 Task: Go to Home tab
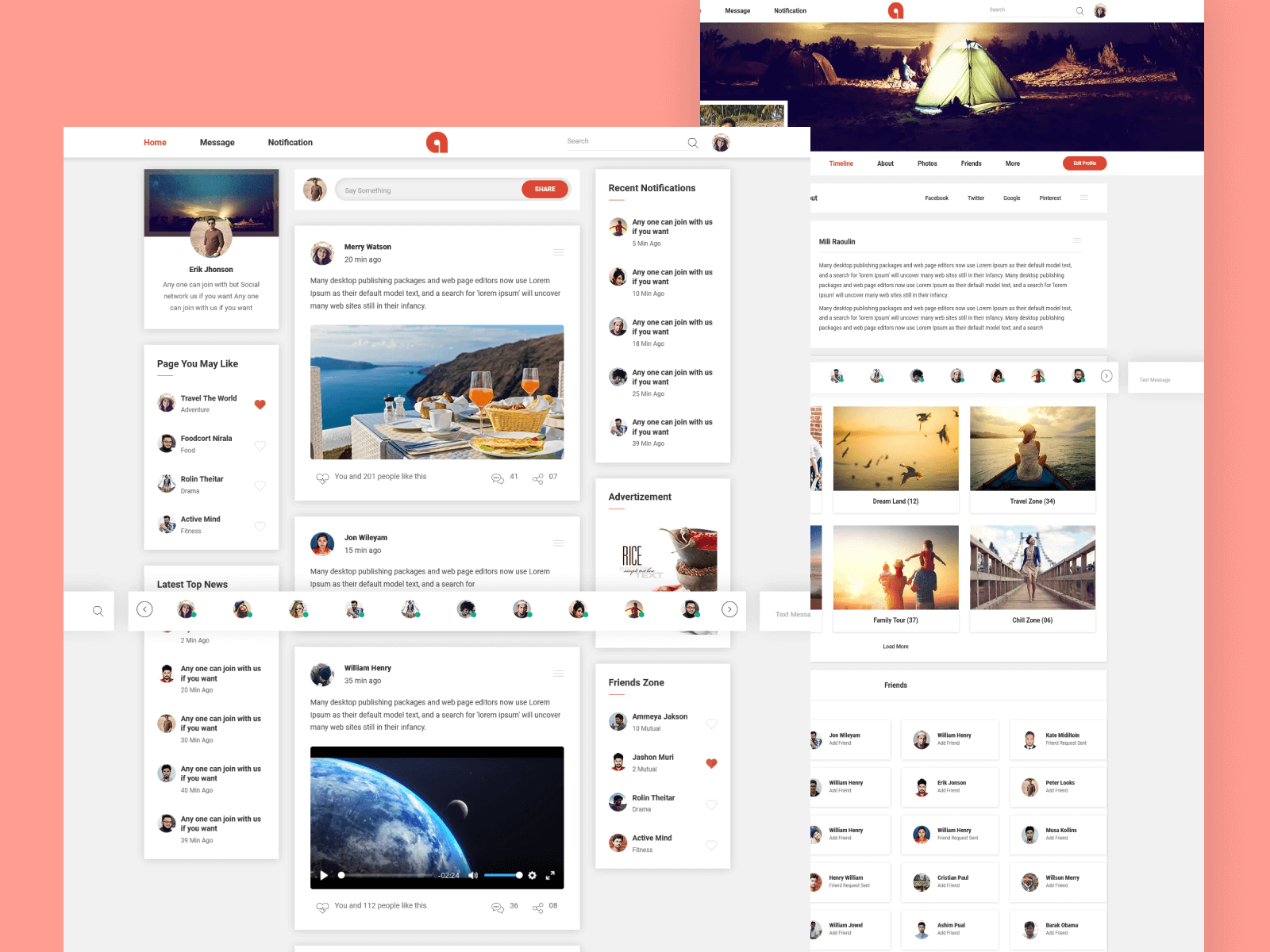click(155, 143)
